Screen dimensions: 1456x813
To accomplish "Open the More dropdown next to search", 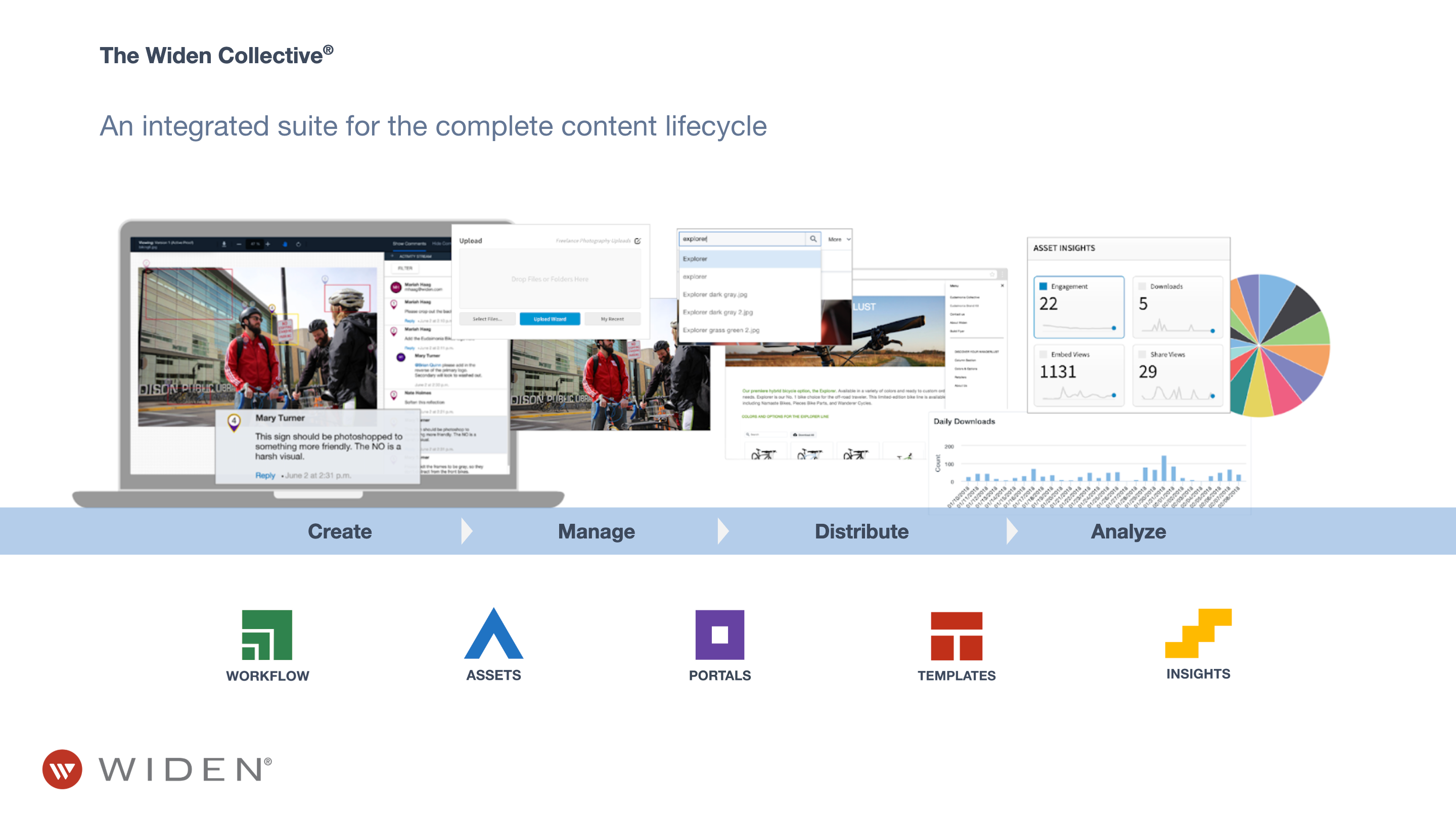I will point(839,239).
